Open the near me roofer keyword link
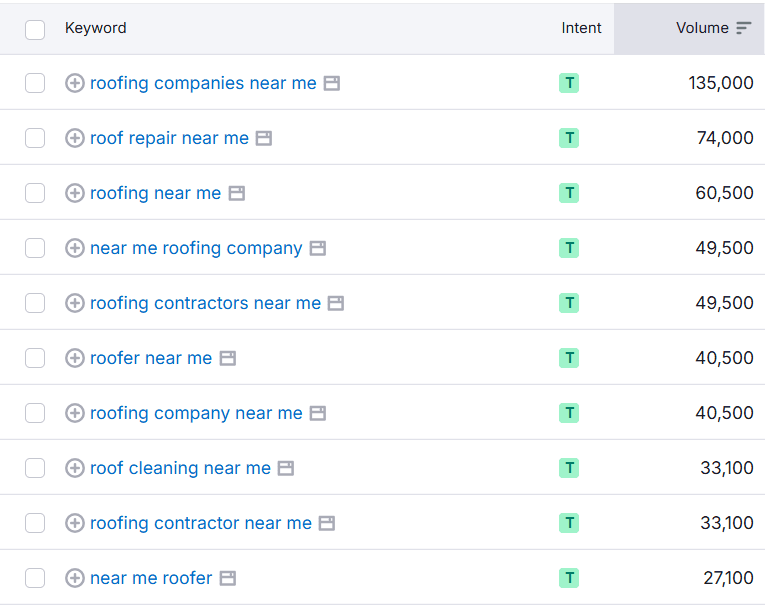Screen dimensions: 765x607 151,579
